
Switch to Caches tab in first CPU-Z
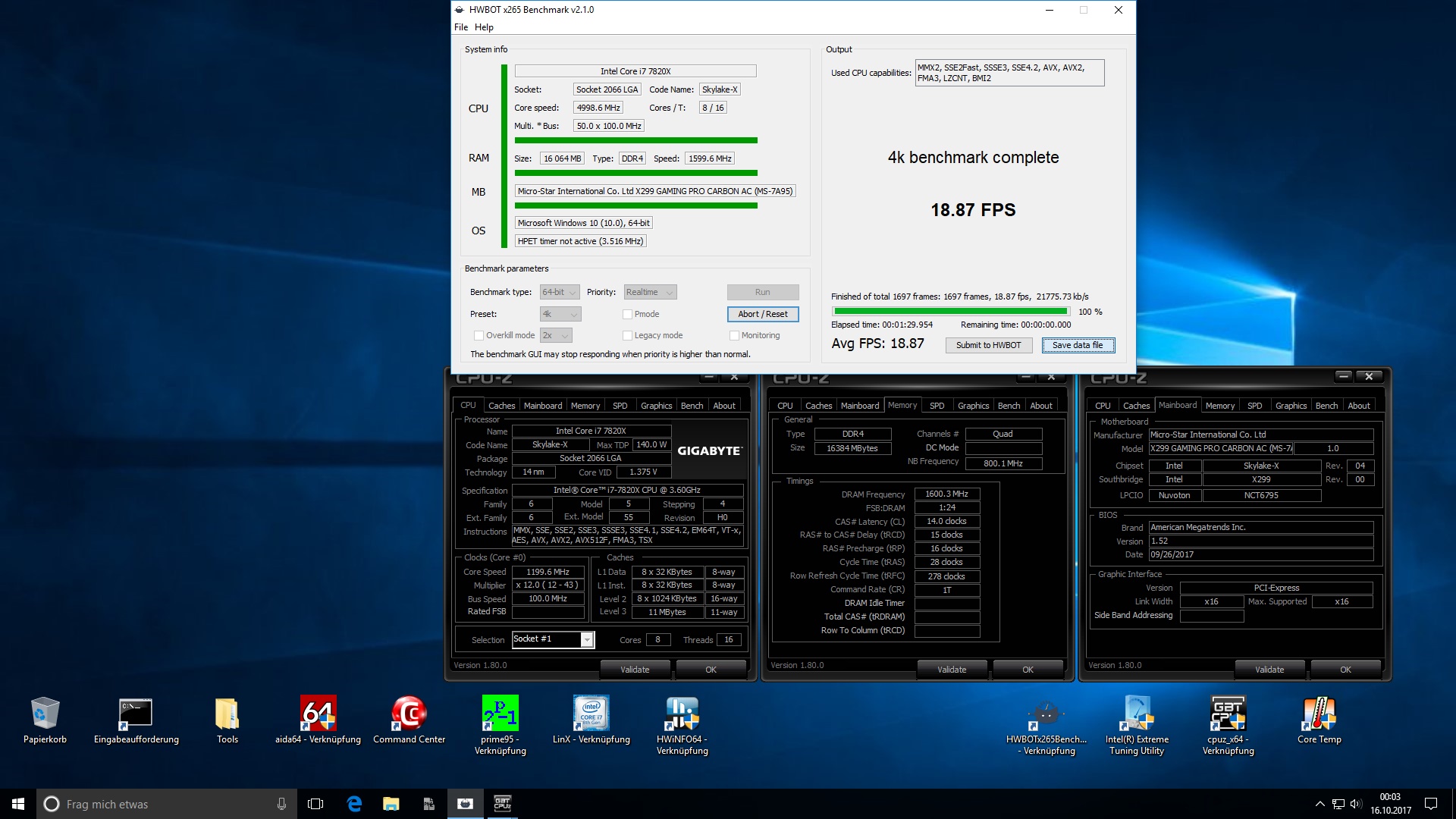pyautogui.click(x=501, y=406)
